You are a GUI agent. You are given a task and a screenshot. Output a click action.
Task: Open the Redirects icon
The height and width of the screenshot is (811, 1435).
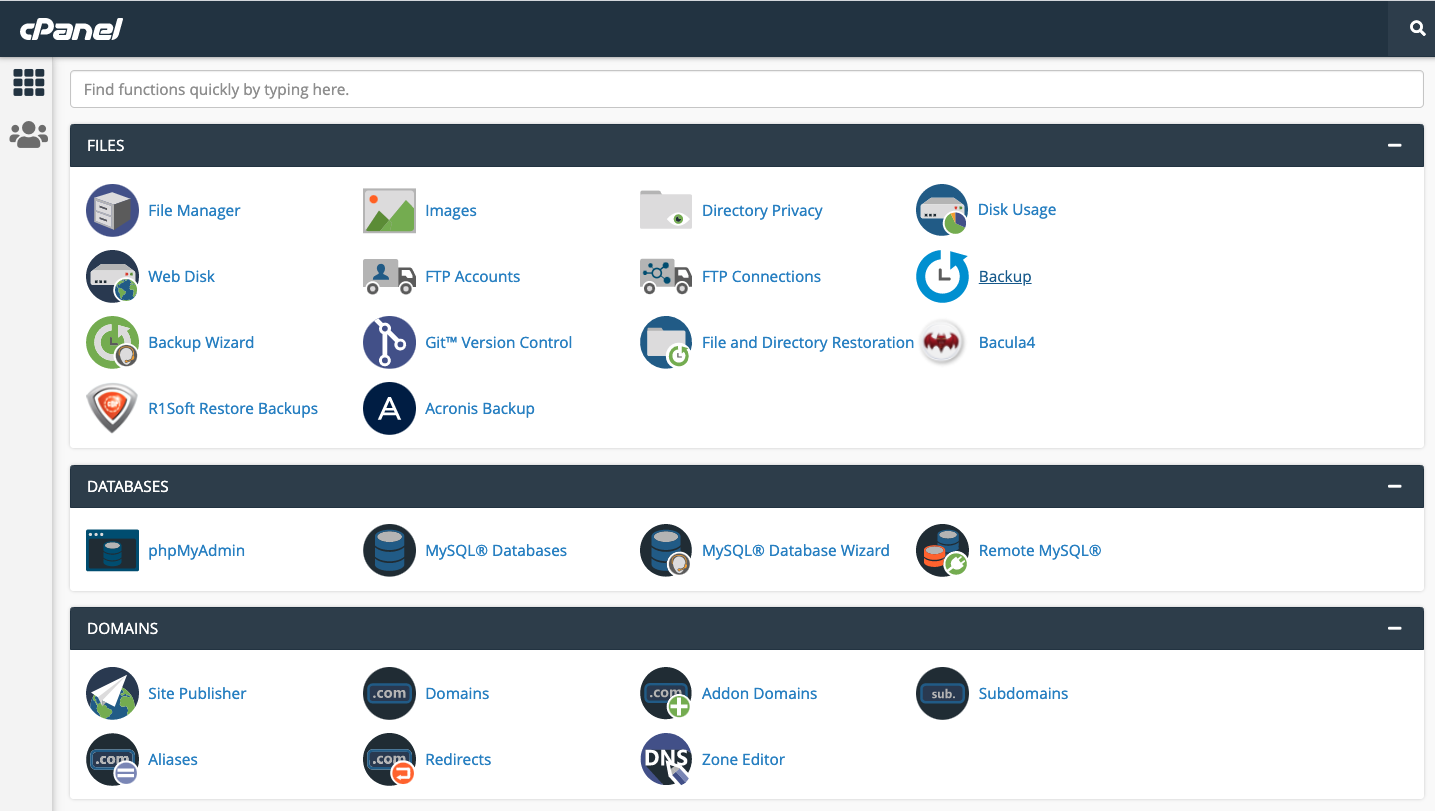389,759
